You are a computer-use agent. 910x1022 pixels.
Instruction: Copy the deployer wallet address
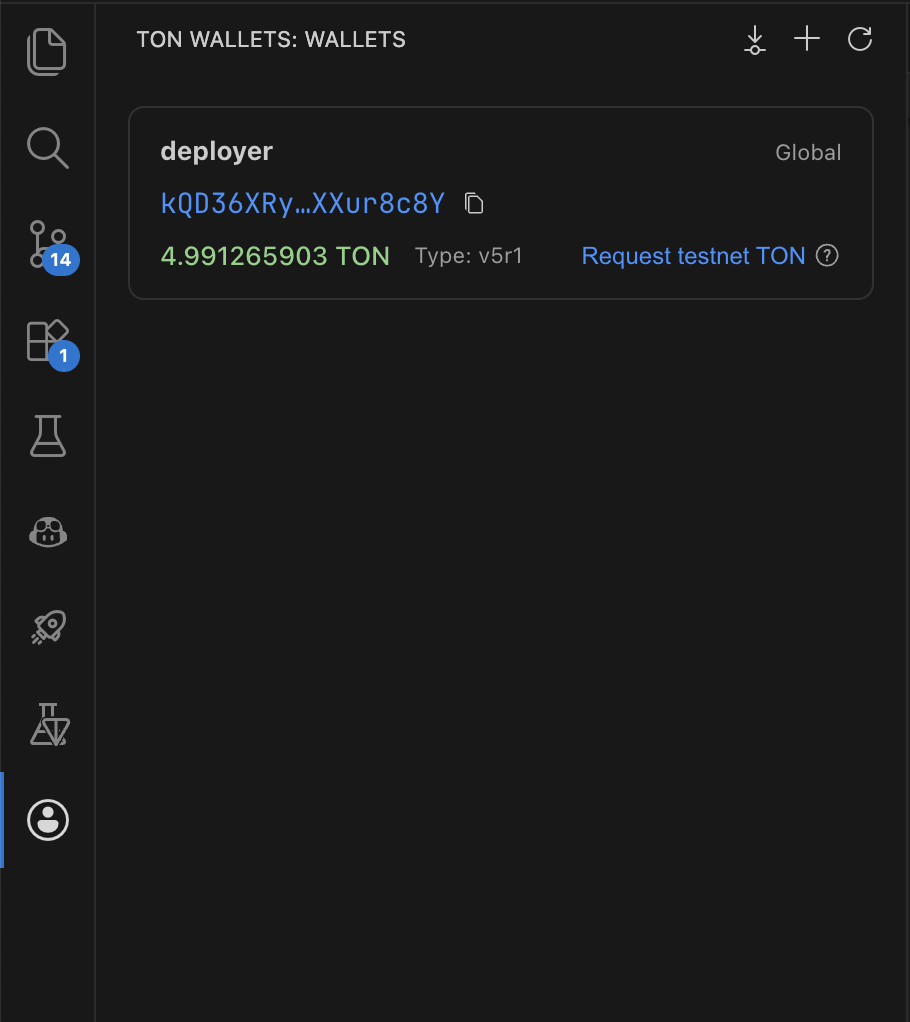(475, 204)
